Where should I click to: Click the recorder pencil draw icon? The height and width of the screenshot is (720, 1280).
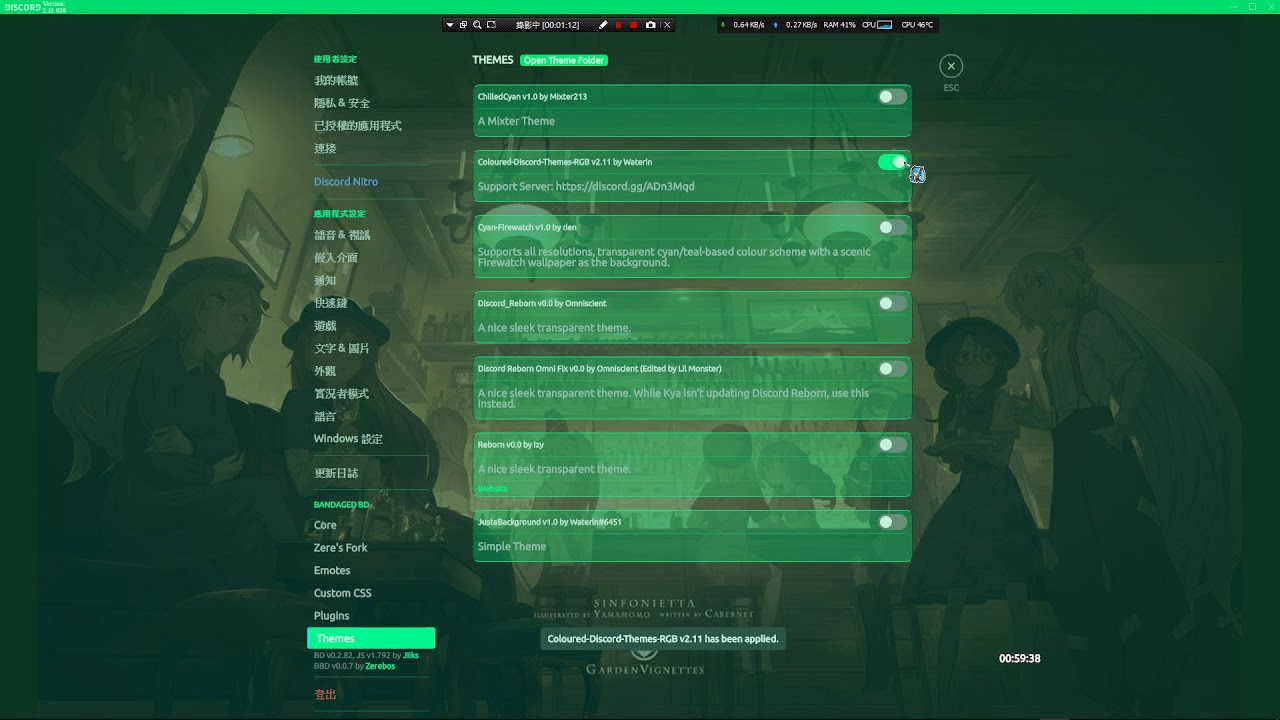tap(603, 25)
